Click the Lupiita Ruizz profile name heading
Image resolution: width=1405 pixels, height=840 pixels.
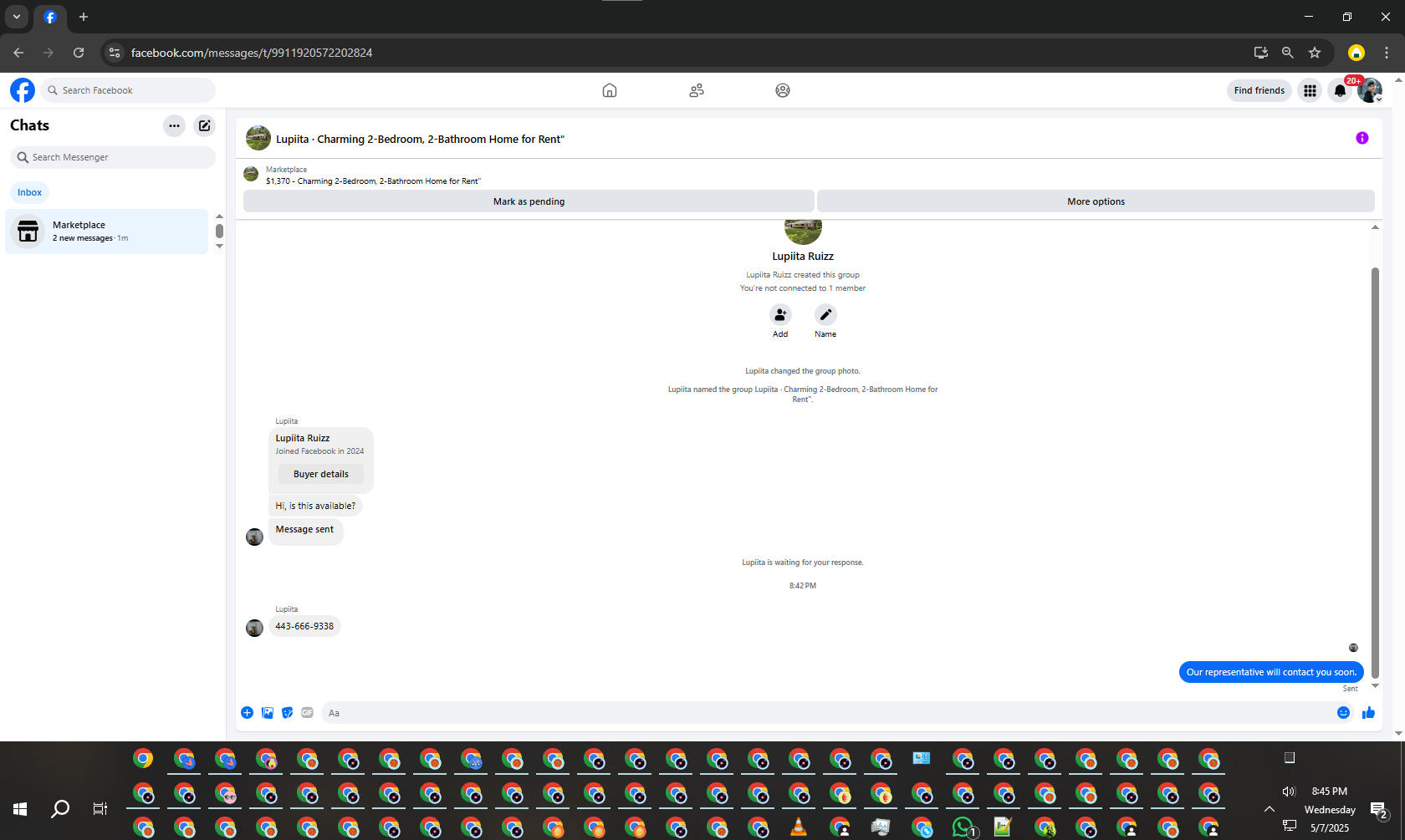click(x=803, y=257)
